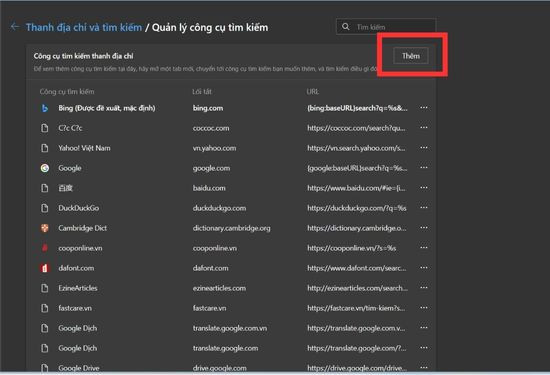This screenshot has width=550, height=375.
Task: Open more options for the Bing row
Action: pos(424,108)
